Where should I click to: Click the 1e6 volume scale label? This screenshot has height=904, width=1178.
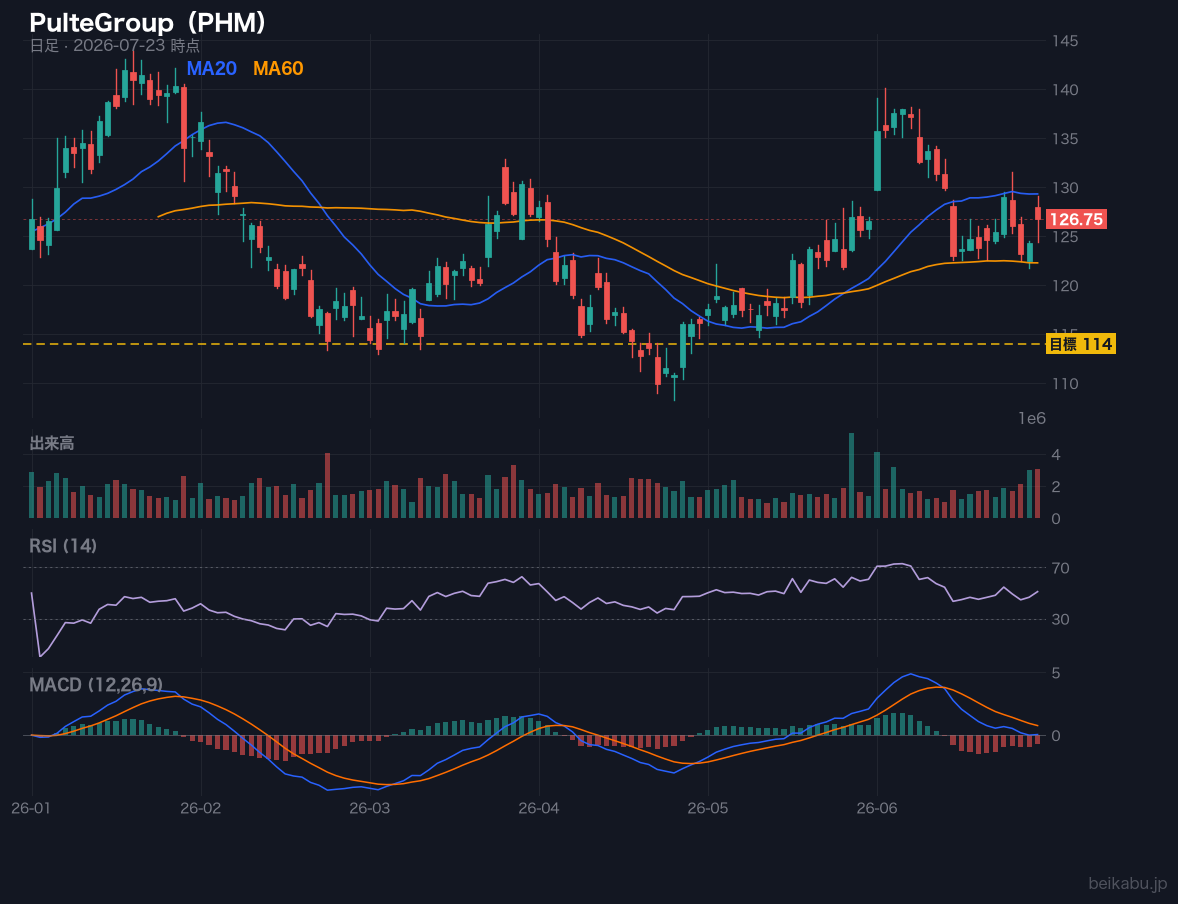[x=1032, y=419]
